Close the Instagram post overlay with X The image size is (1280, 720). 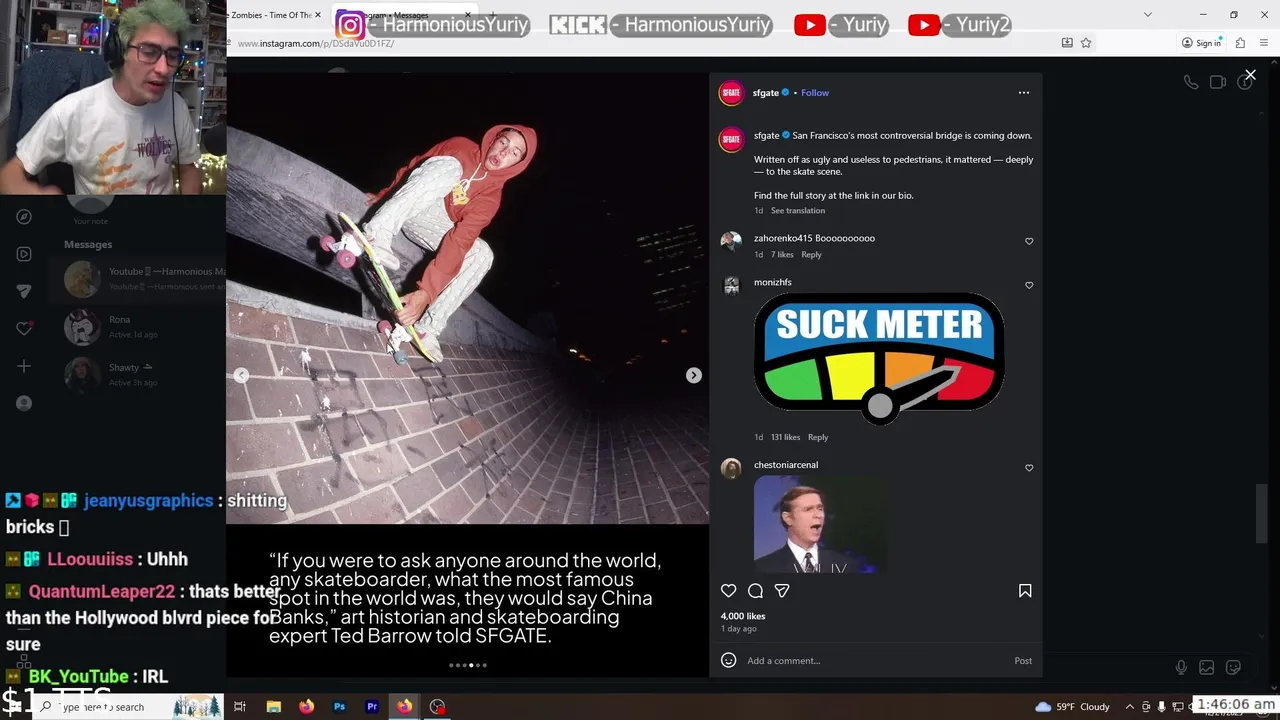pos(1250,75)
